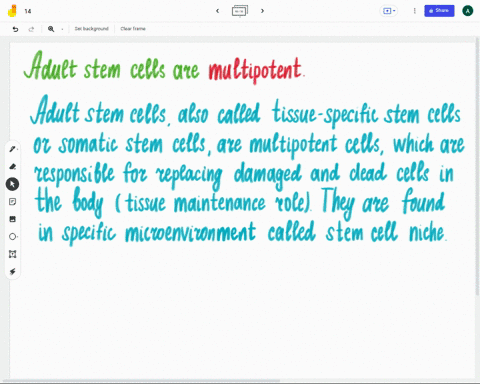The image size is (480, 384).
Task: Click the blue Share button
Action: 439,11
